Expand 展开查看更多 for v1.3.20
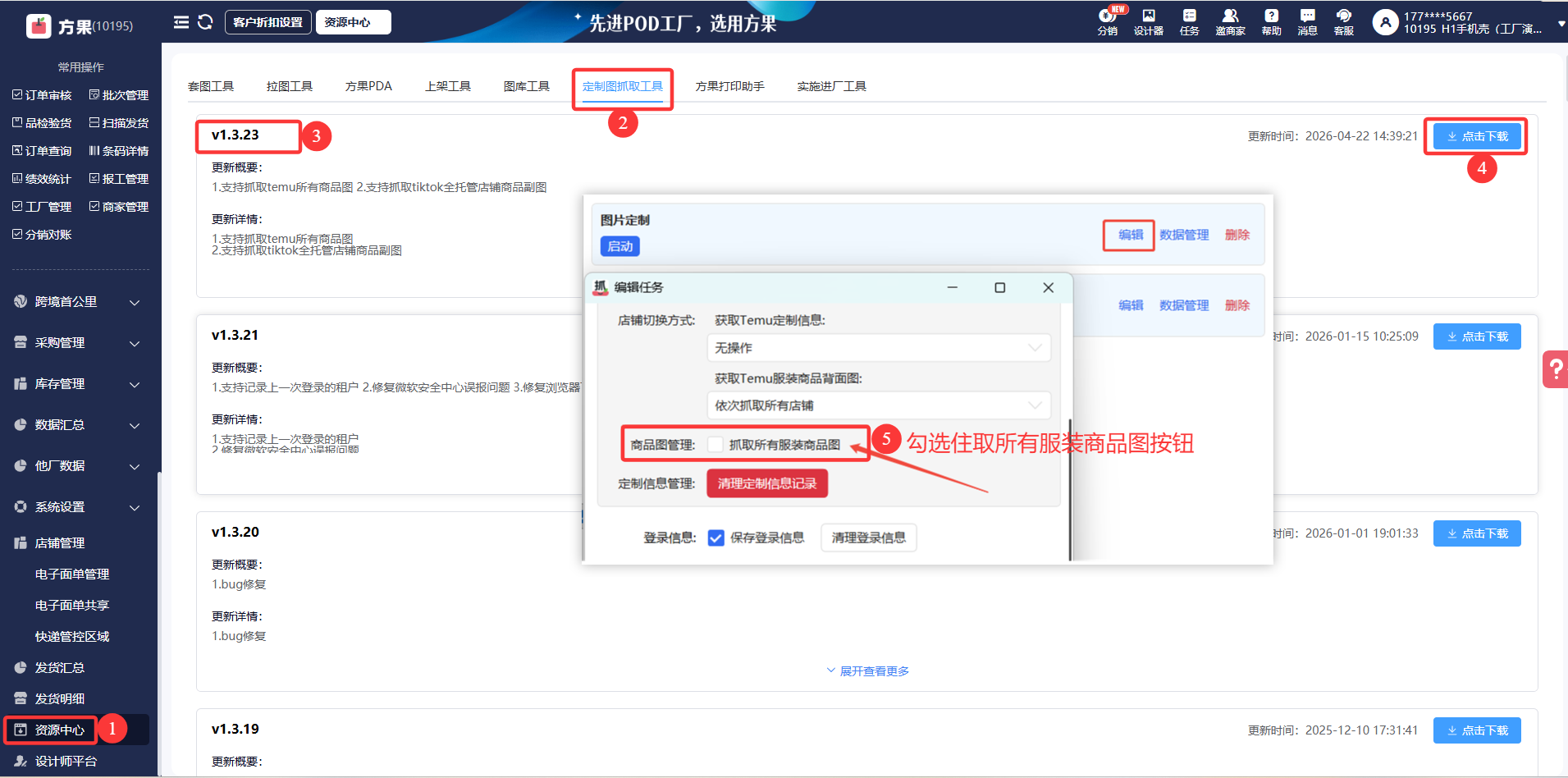1568x778 pixels. (867, 671)
